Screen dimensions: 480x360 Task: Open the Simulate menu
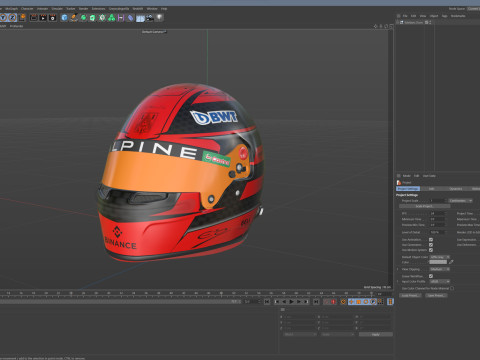(57, 9)
